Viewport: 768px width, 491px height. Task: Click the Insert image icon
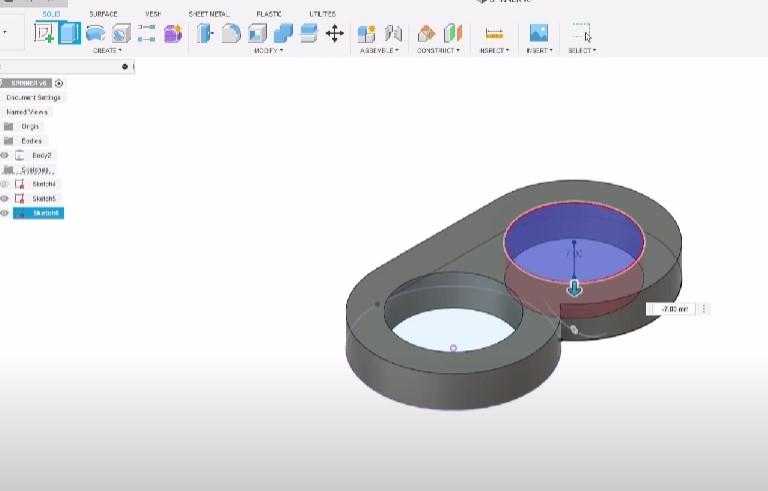pos(539,33)
